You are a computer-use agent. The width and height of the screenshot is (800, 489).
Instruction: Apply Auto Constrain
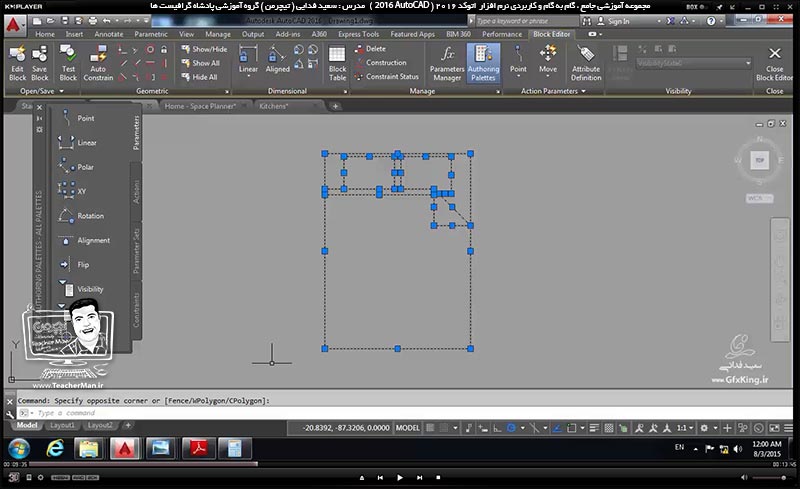coord(98,63)
